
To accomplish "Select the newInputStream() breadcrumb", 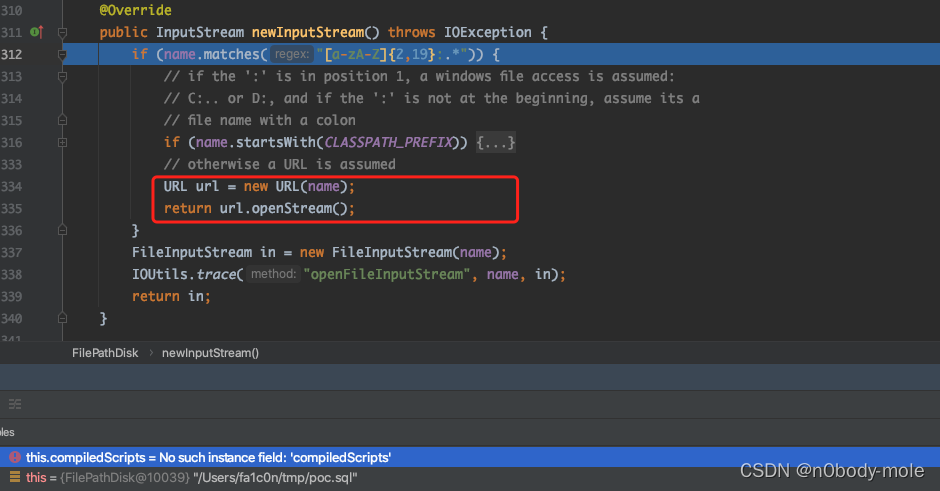I will (210, 353).
